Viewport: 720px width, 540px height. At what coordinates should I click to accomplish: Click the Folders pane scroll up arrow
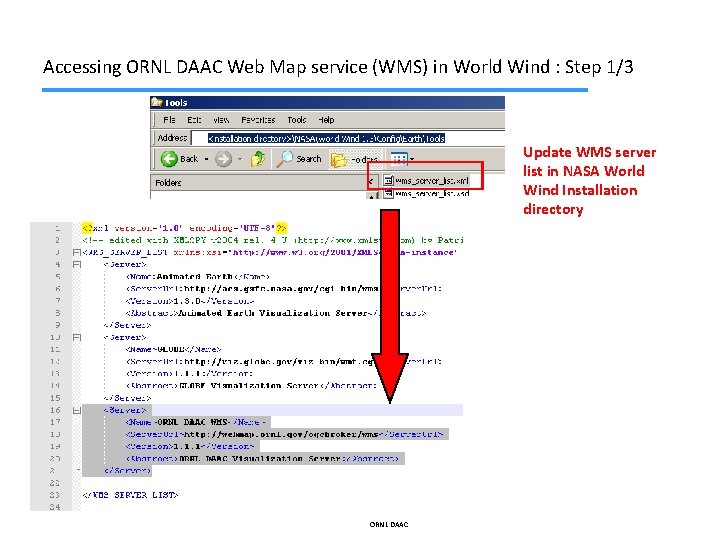click(371, 196)
